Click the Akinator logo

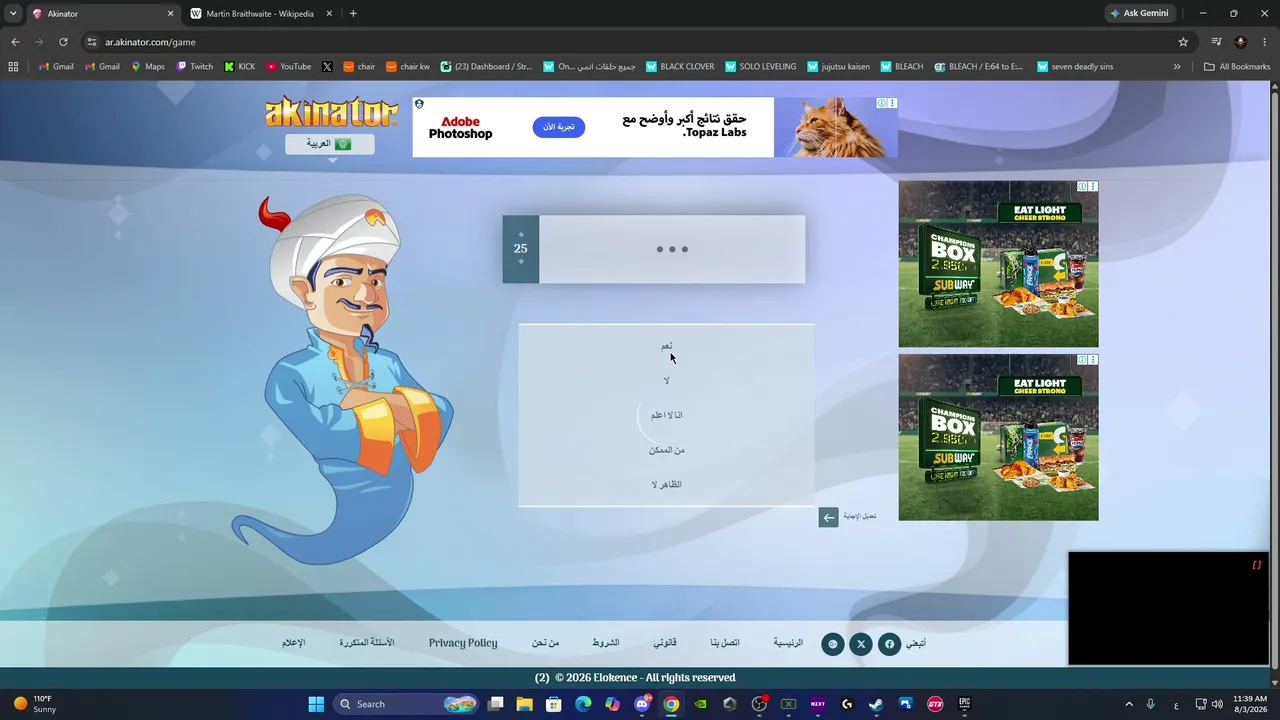(x=331, y=112)
